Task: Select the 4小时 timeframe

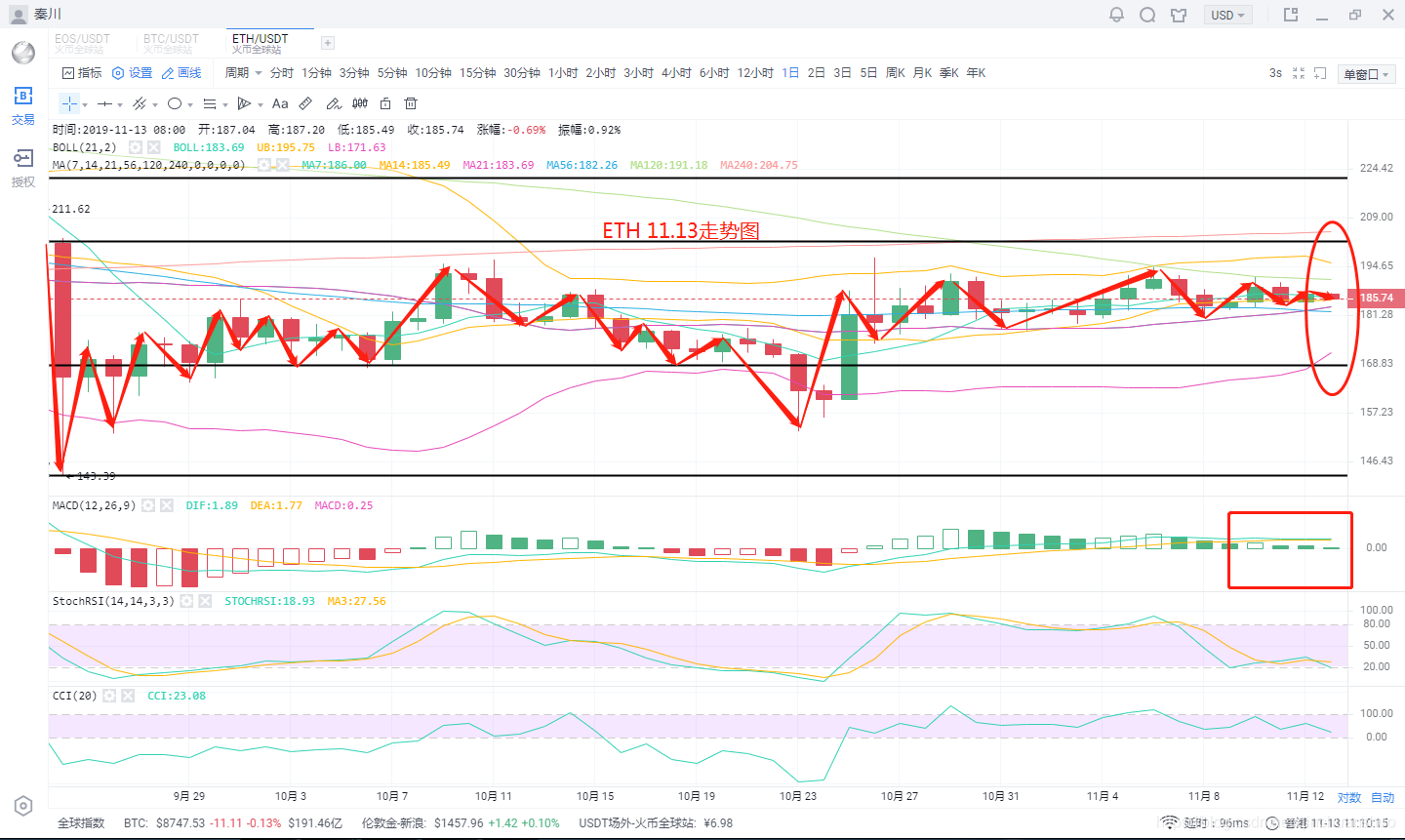Action: [x=676, y=73]
